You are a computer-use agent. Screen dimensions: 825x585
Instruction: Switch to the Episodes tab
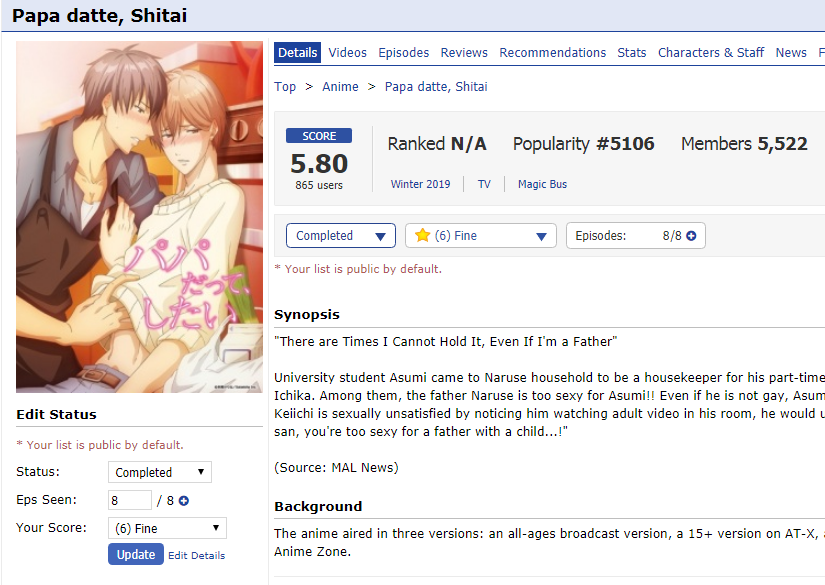coord(404,53)
